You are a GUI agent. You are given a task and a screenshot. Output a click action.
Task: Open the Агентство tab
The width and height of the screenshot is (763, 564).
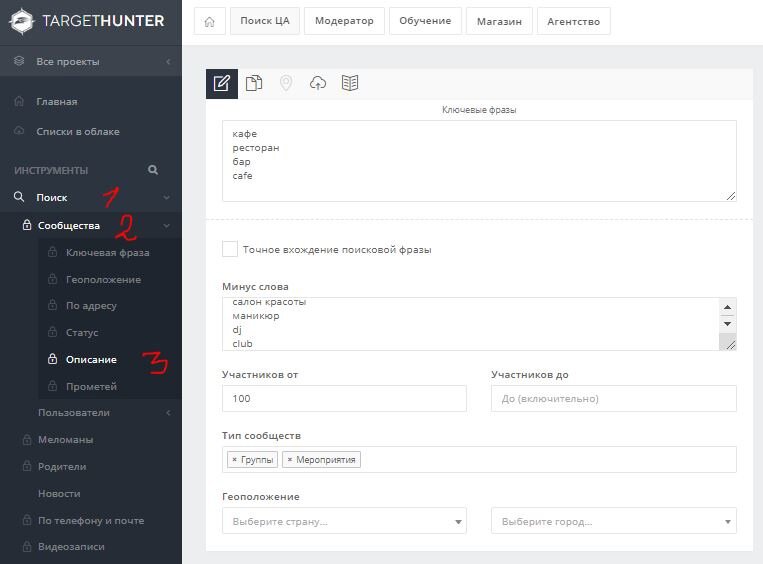tap(573, 21)
